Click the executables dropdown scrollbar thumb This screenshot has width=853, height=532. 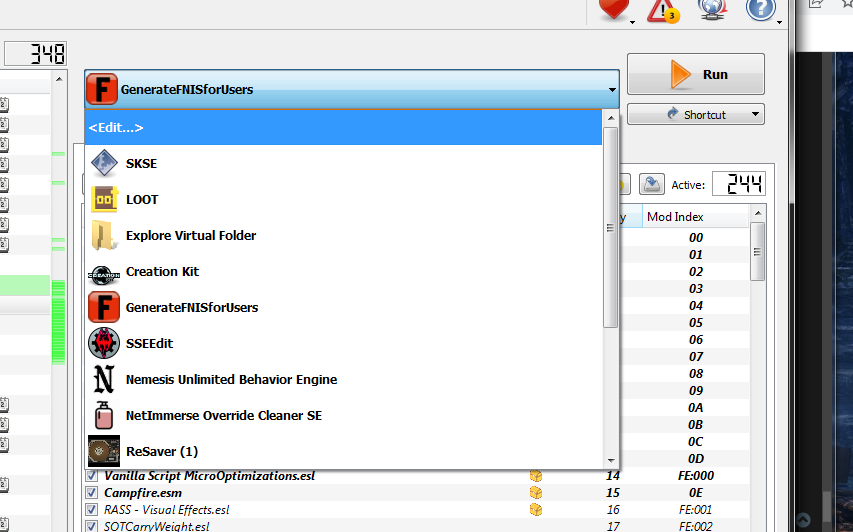(611, 227)
